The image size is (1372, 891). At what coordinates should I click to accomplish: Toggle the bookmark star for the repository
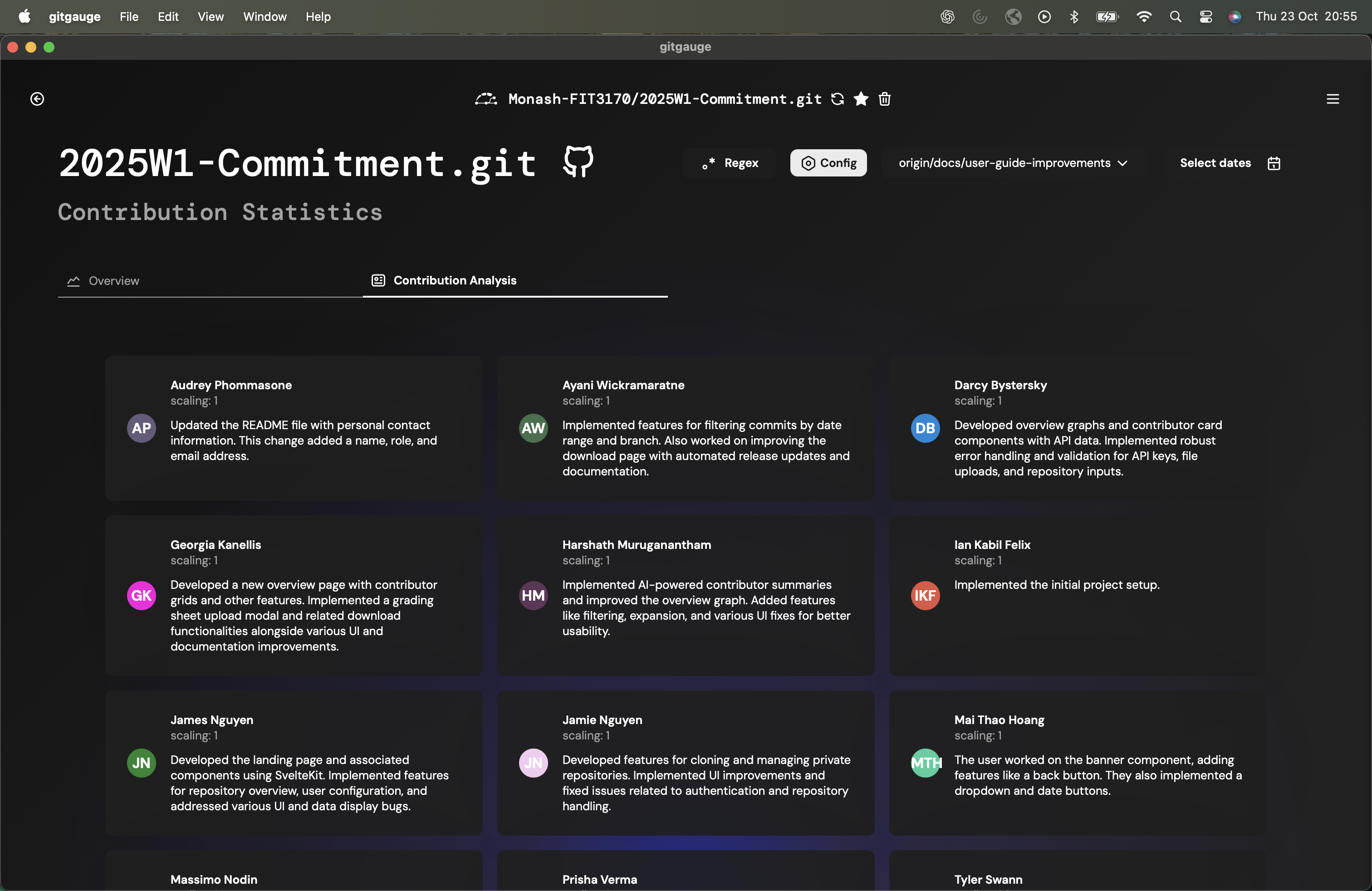click(x=861, y=99)
